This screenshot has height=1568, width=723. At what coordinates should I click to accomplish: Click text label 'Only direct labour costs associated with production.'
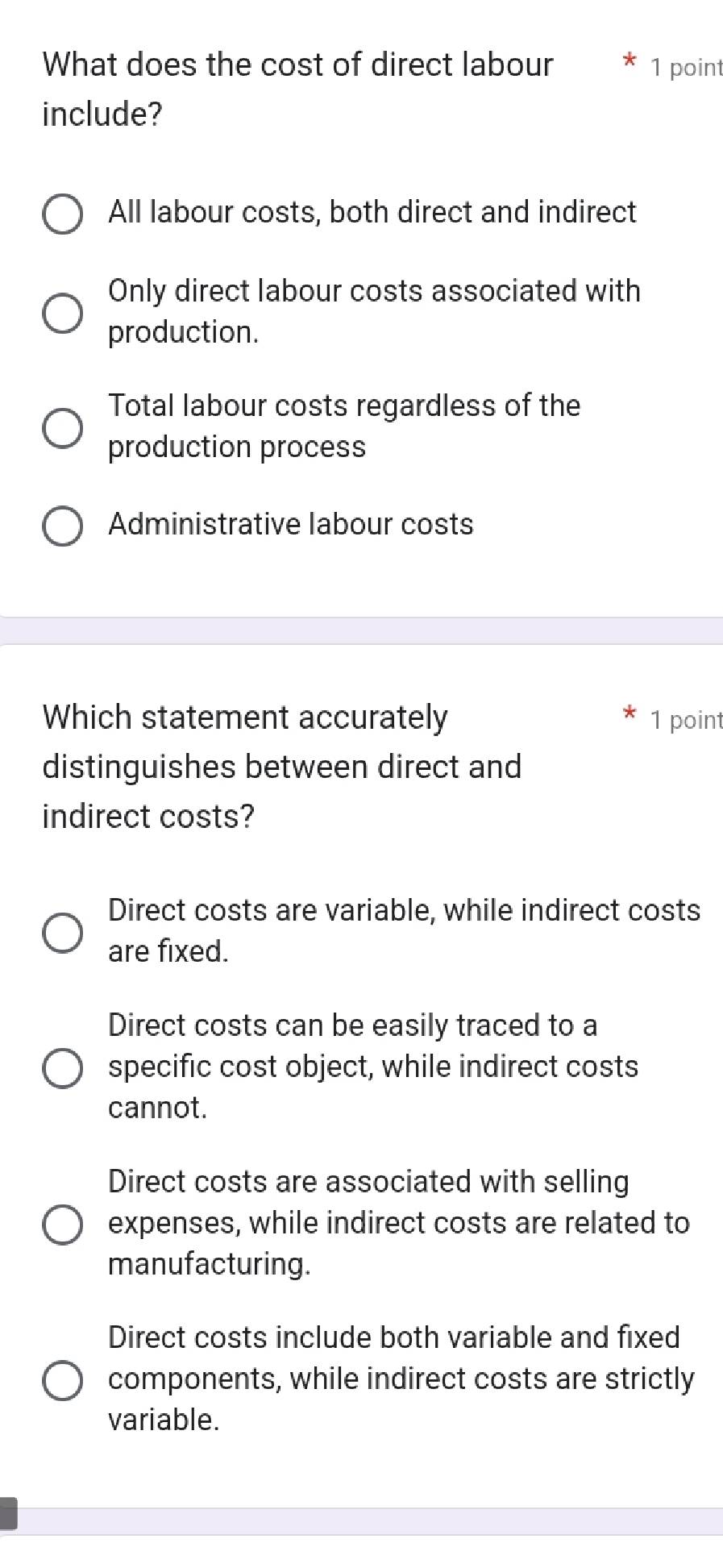click(373, 311)
